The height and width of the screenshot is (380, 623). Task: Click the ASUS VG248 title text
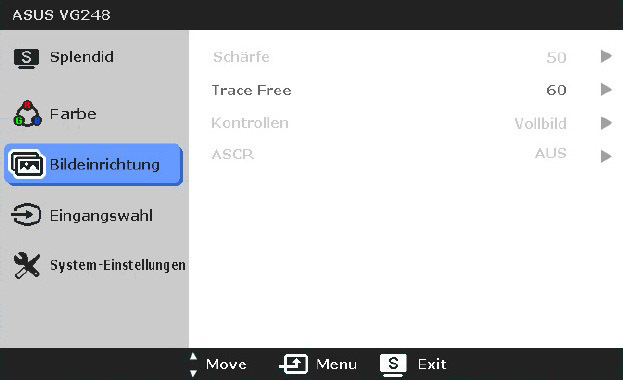[62, 15]
